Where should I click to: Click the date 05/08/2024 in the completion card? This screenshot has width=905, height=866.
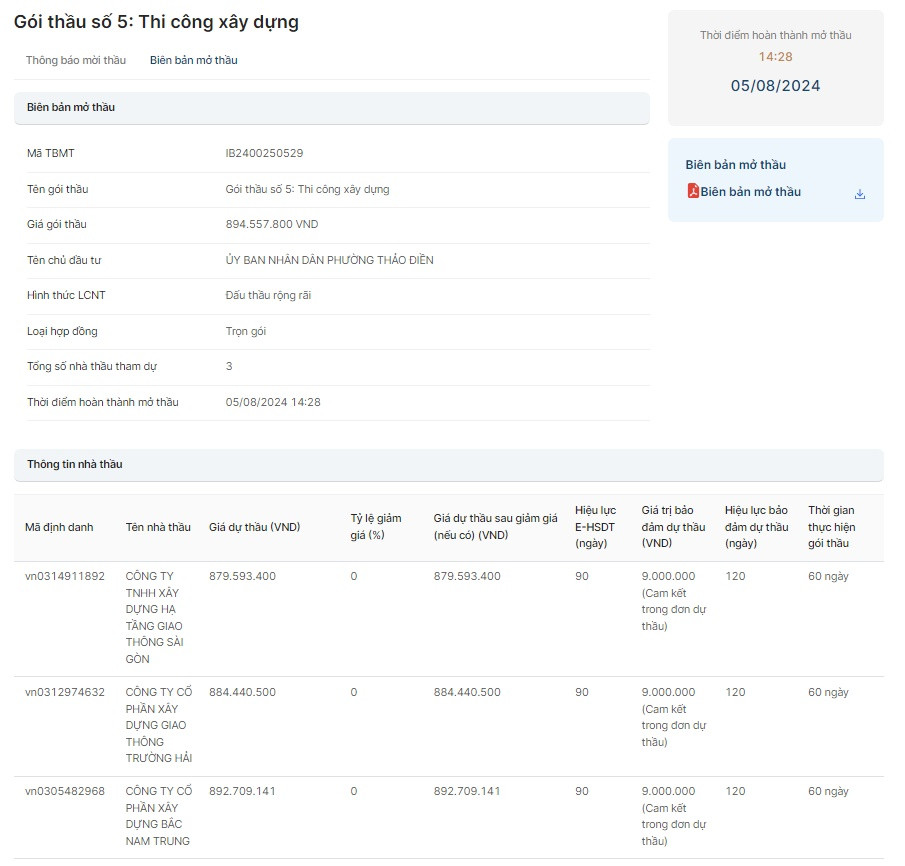click(775, 86)
